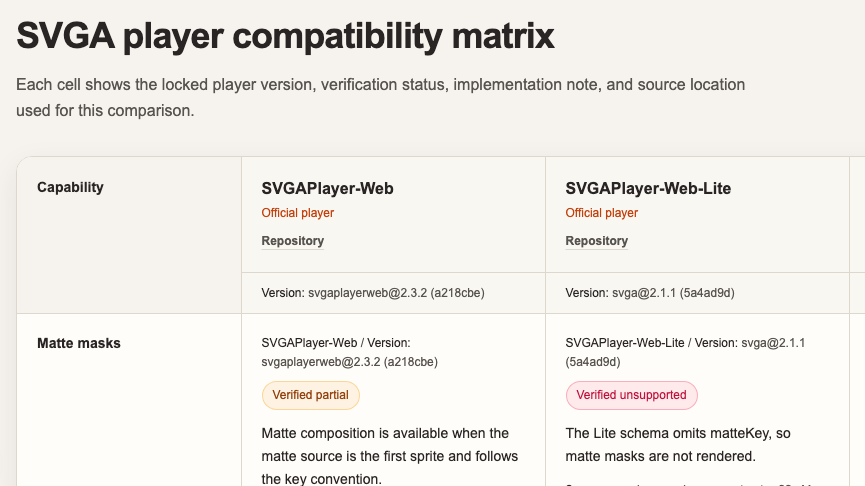Viewport: 865px width, 486px height.
Task: Click the 'Matte composition is available' note
Action: tap(389, 456)
